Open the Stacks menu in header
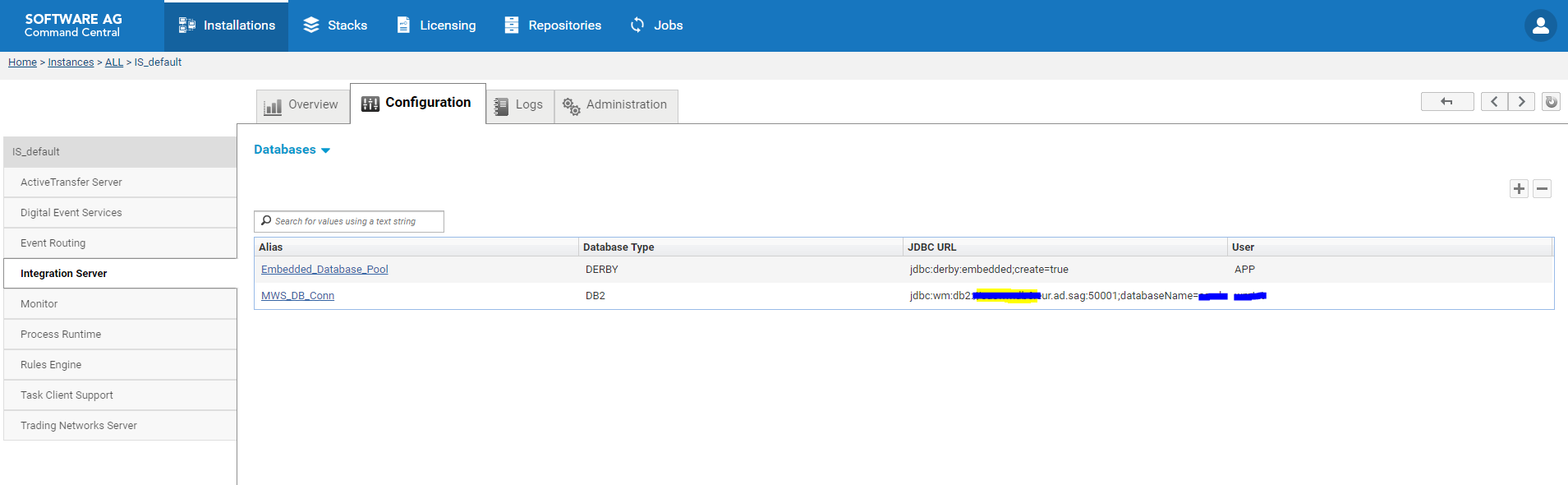The width and height of the screenshot is (1568, 485). point(335,25)
